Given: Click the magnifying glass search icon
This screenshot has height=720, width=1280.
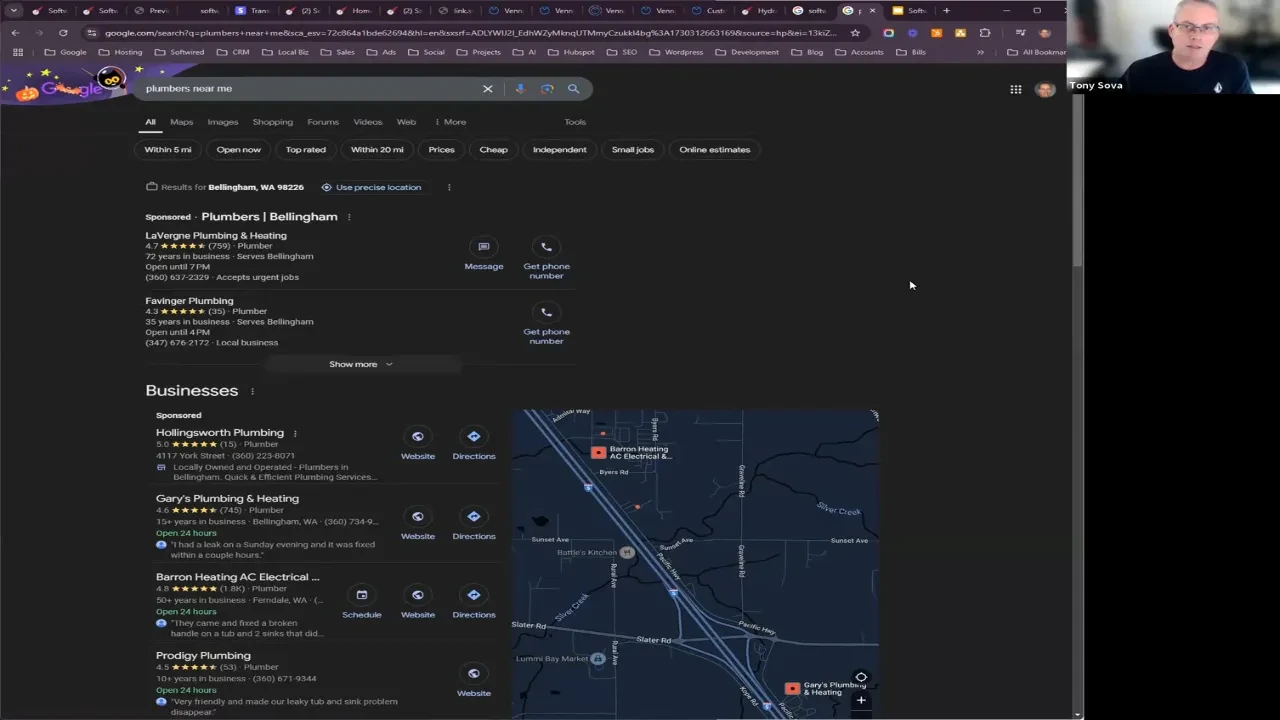Looking at the screenshot, I should coord(574,89).
